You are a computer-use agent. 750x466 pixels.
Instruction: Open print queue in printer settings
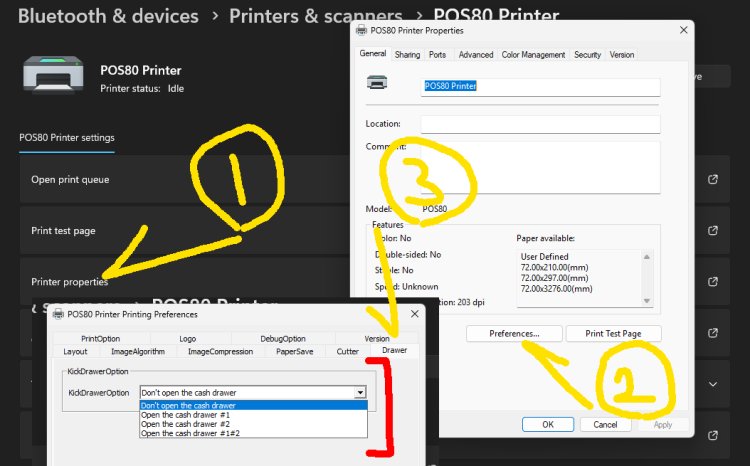70,179
